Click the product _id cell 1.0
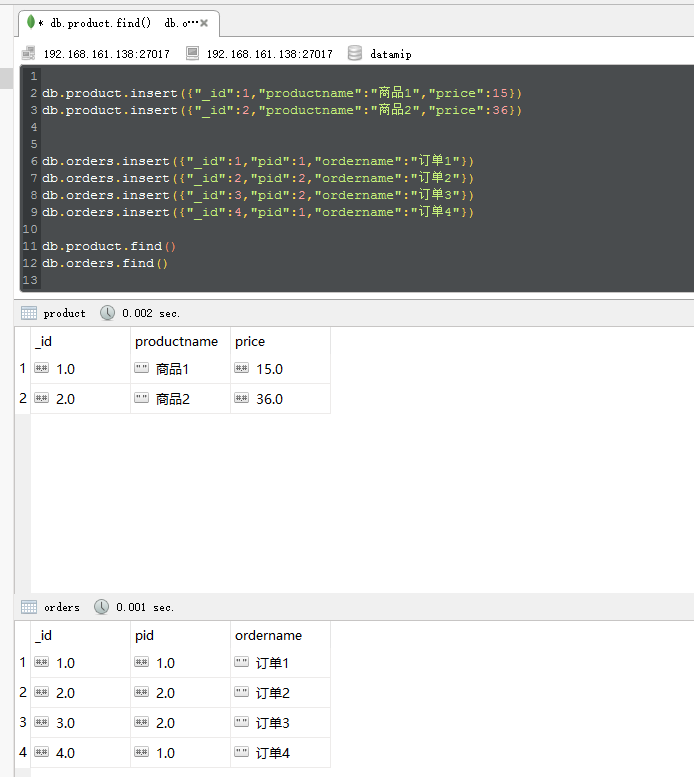 (x=80, y=369)
